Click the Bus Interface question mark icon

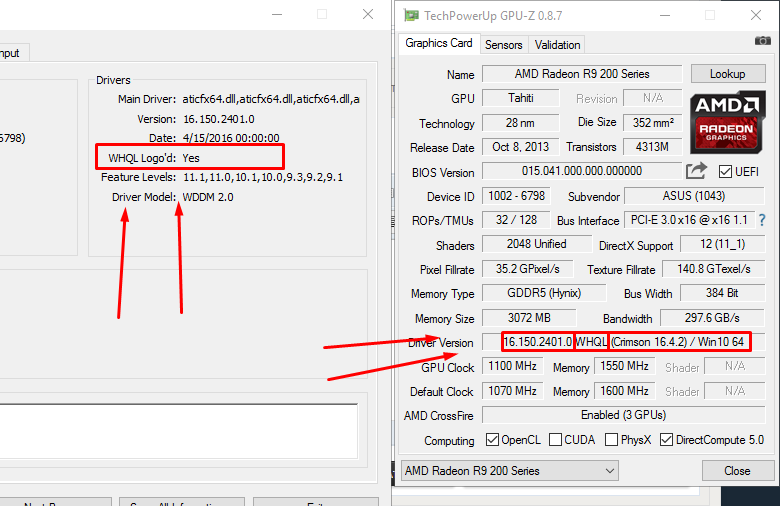click(x=762, y=220)
